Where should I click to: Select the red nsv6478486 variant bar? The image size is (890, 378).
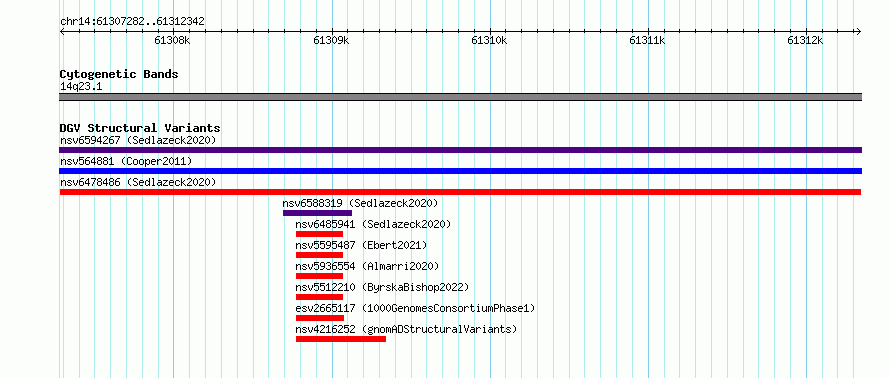(460, 192)
